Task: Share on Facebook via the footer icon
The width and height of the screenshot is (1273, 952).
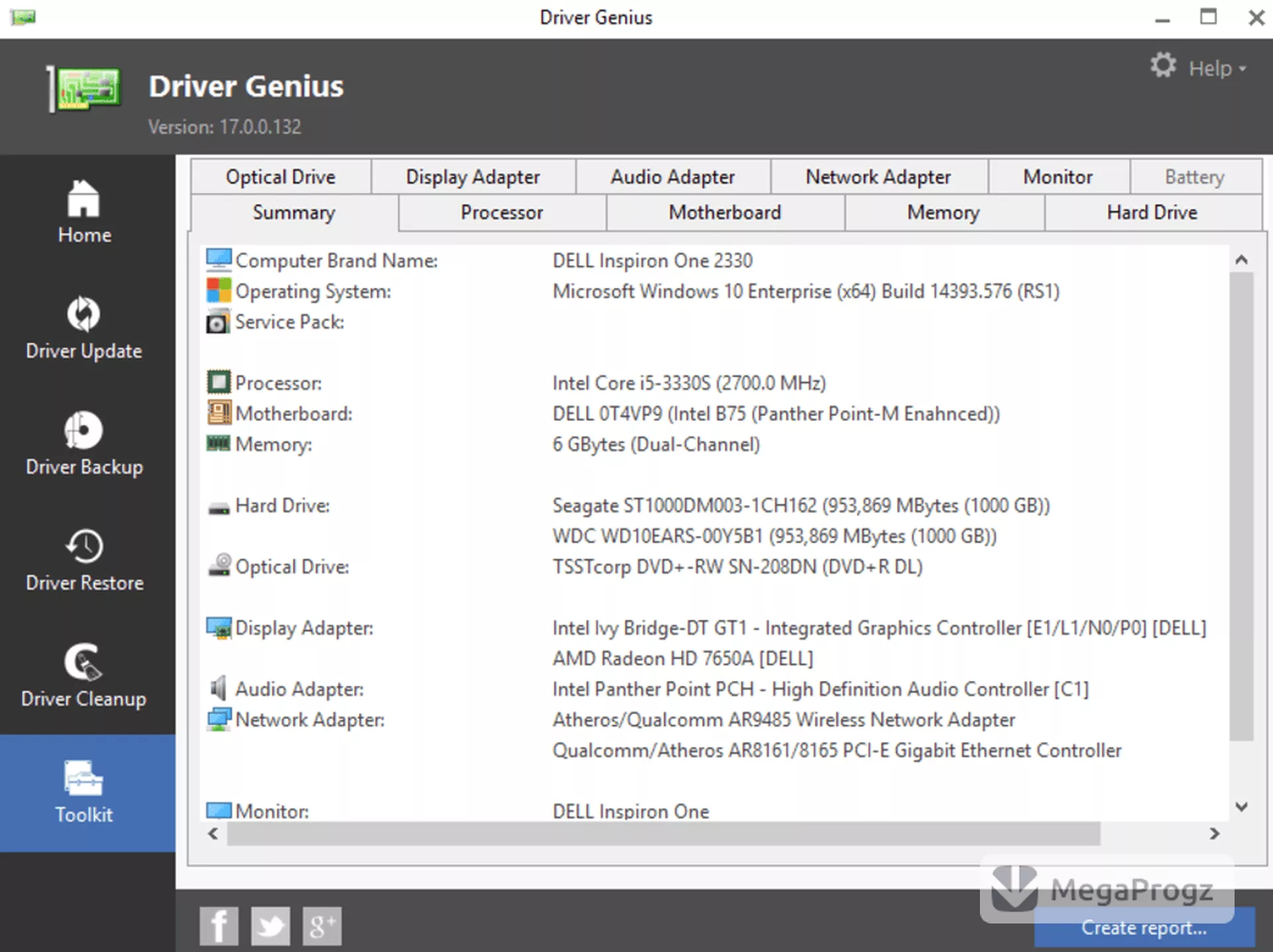Action: click(219, 926)
